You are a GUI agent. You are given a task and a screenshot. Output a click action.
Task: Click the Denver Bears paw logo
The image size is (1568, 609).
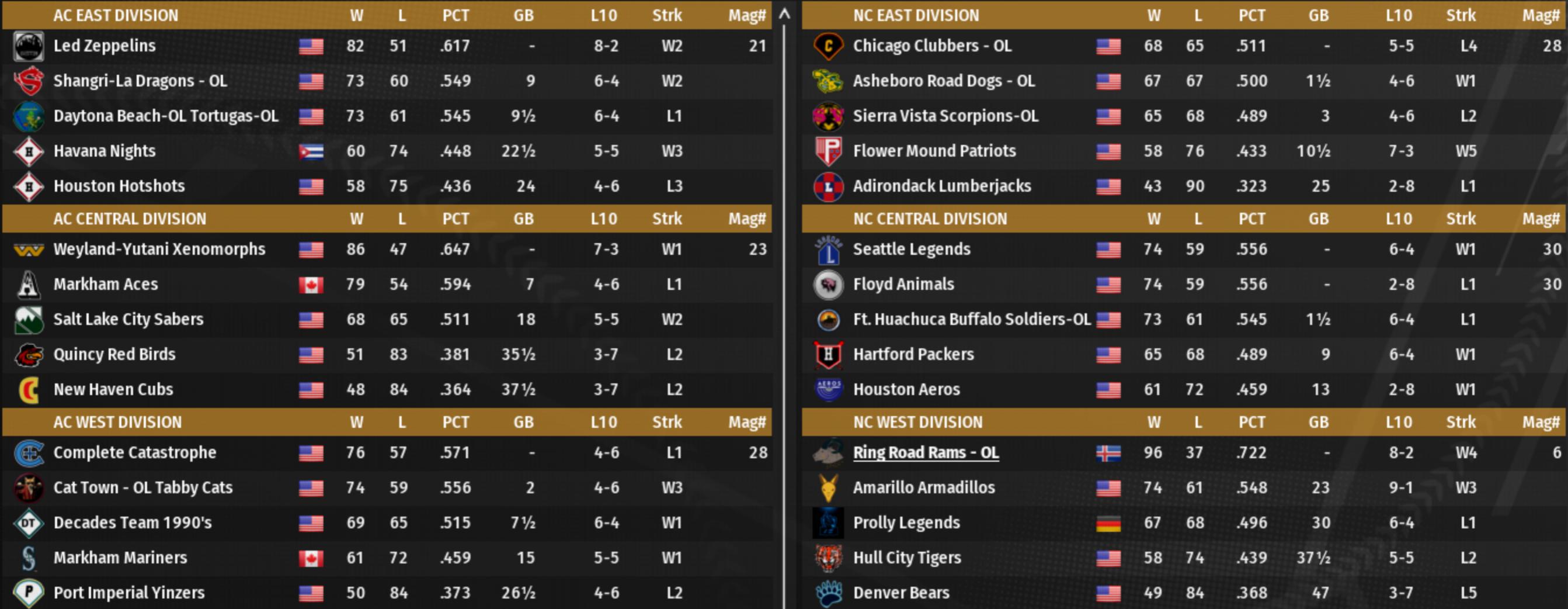point(828,593)
